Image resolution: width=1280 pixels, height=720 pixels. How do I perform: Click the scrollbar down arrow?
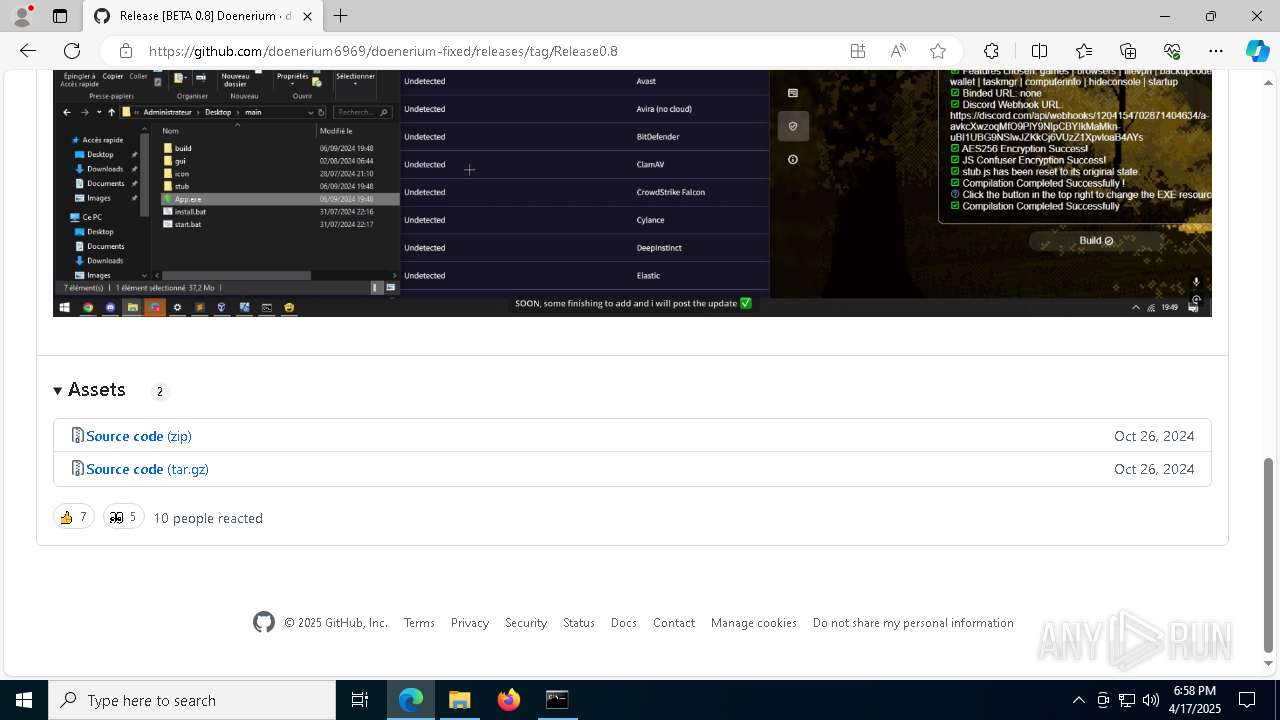1269,663
